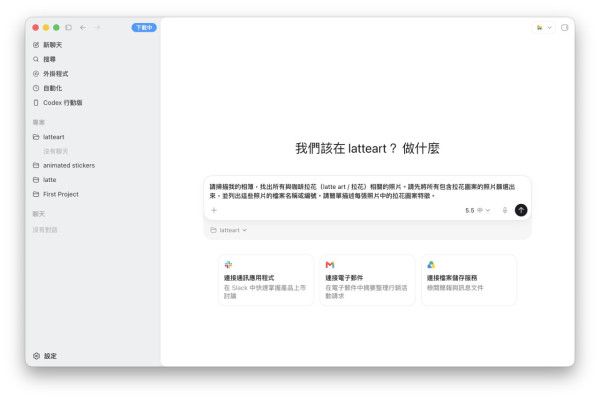Select the latte project
This screenshot has width=600, height=400.
(49, 180)
